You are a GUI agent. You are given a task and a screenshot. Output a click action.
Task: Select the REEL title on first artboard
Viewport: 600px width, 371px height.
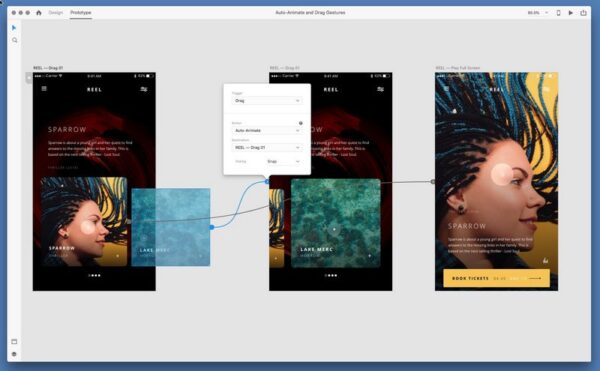94,89
